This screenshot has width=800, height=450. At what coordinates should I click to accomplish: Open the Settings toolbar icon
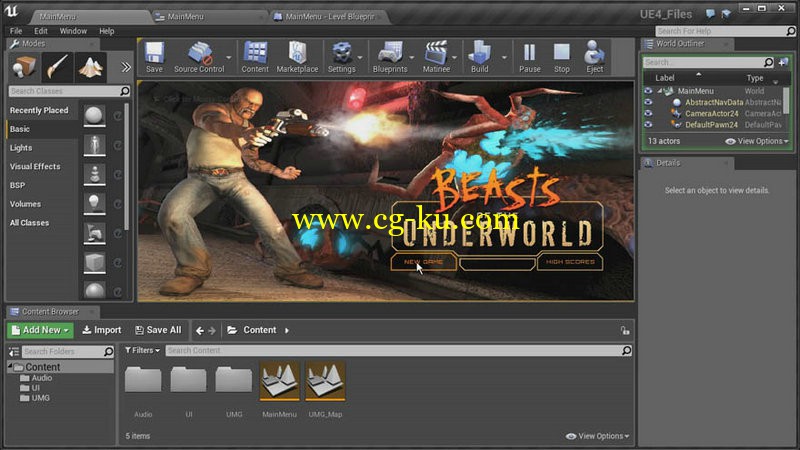tap(341, 57)
